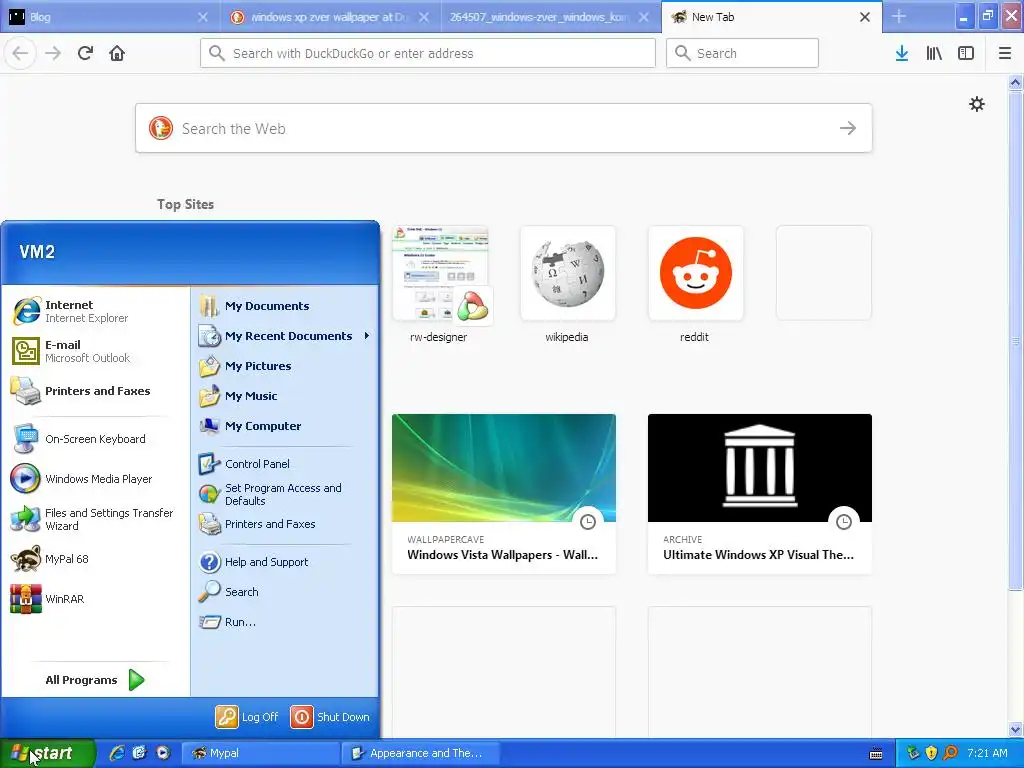The height and width of the screenshot is (768, 1024).
Task: Open On-Screen Keyboard from Start menu
Action: point(95,439)
